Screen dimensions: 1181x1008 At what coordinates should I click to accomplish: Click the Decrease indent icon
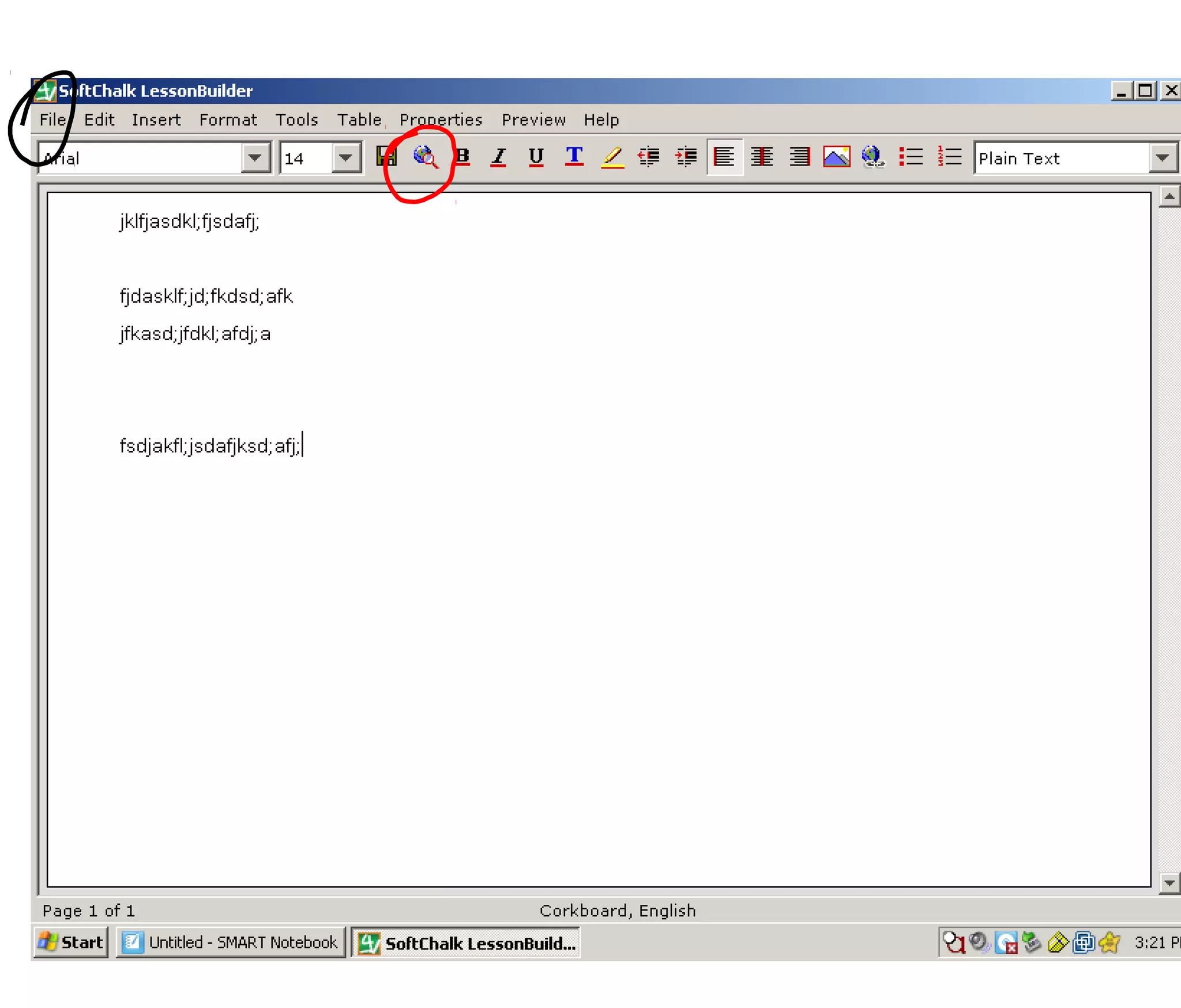649,157
